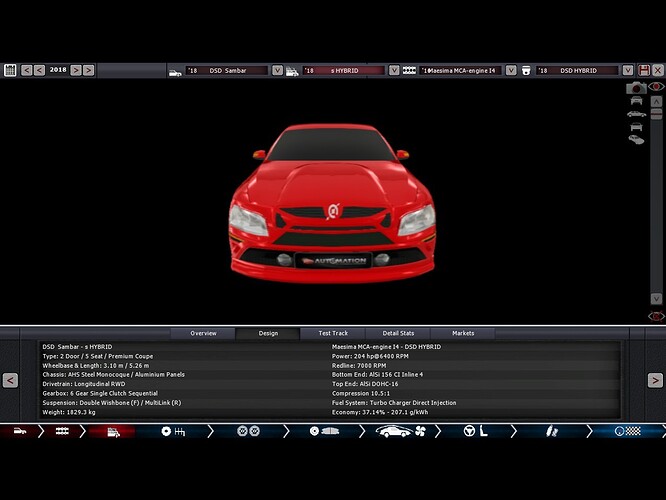Click scrollbar up arrow on right side
The image size is (666, 500).
tap(656, 102)
